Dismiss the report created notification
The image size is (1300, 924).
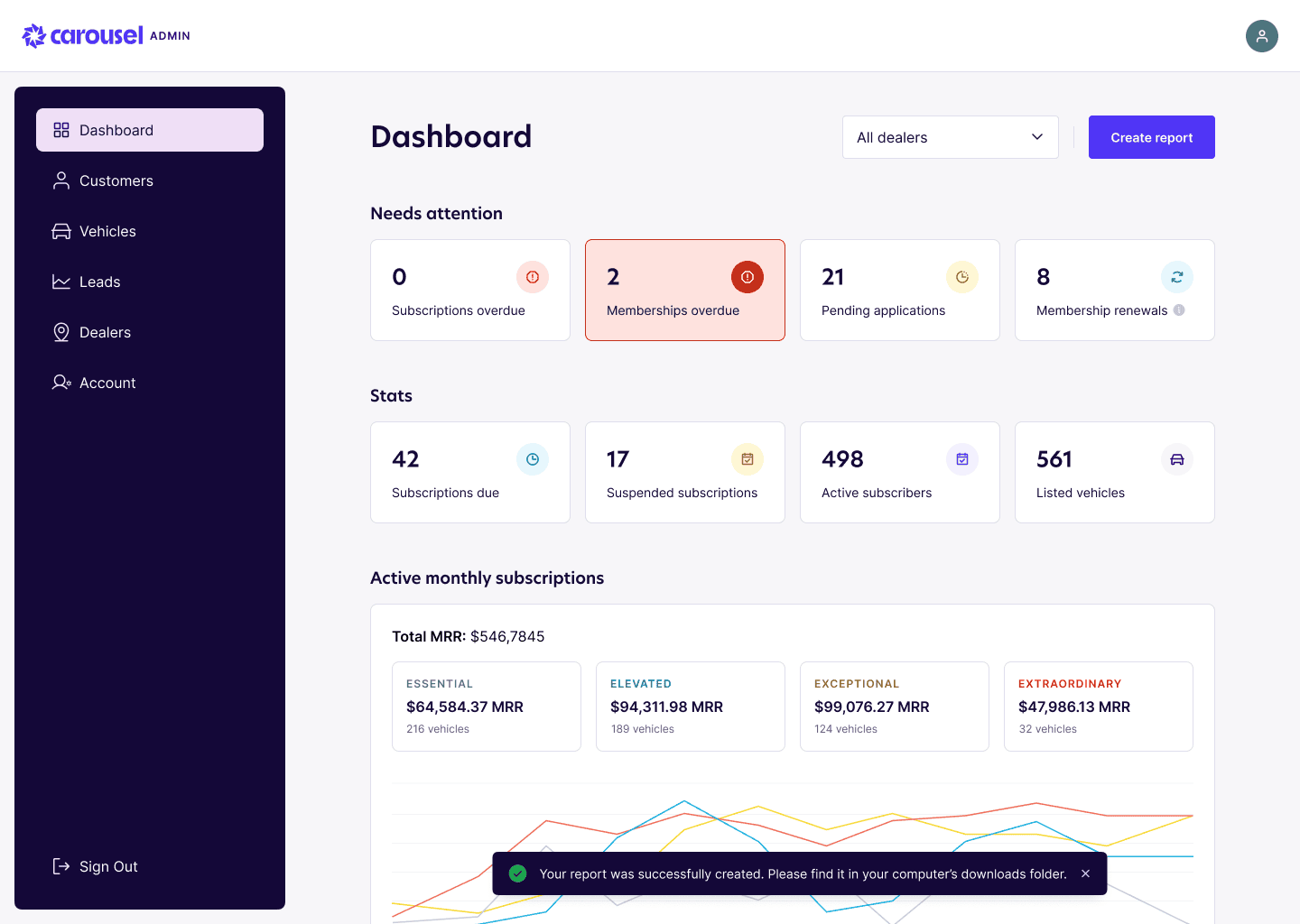click(1085, 873)
